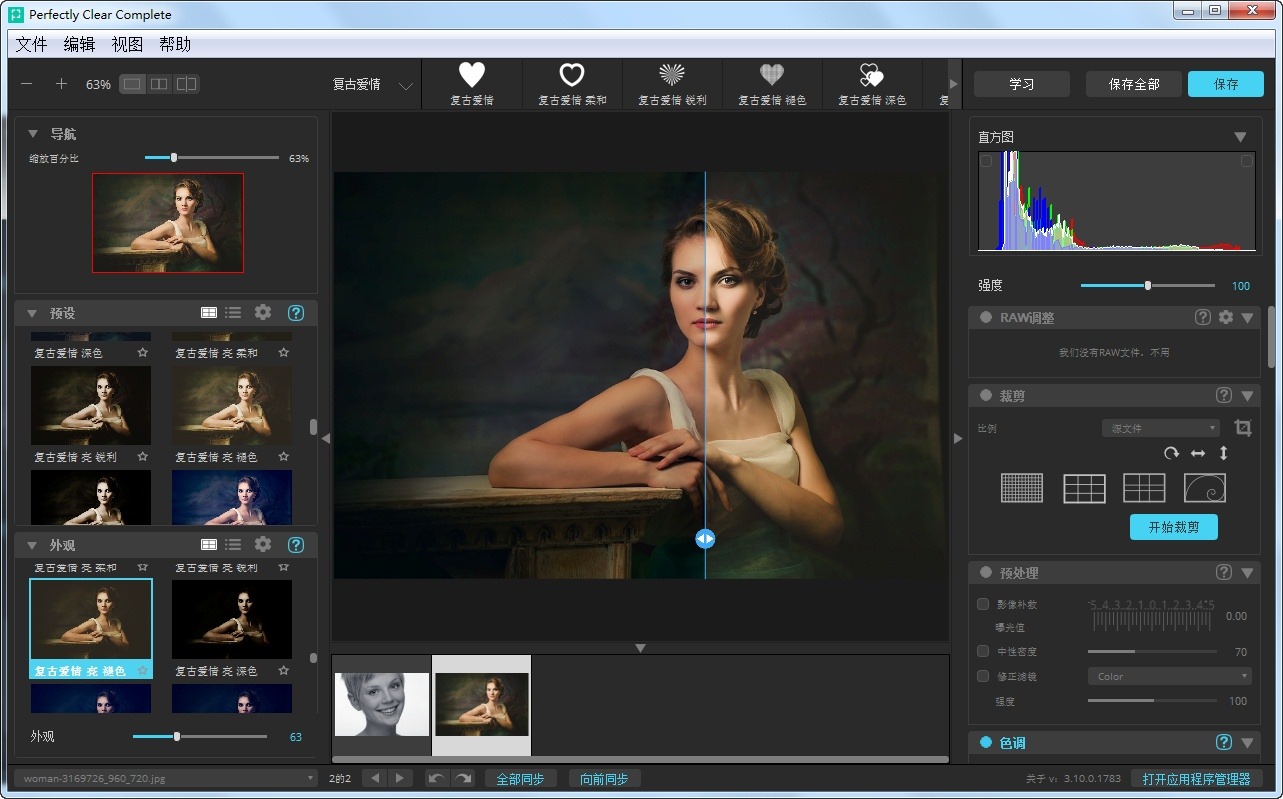Show 外观 panel in list view
1283x799 pixels.
coord(233,545)
